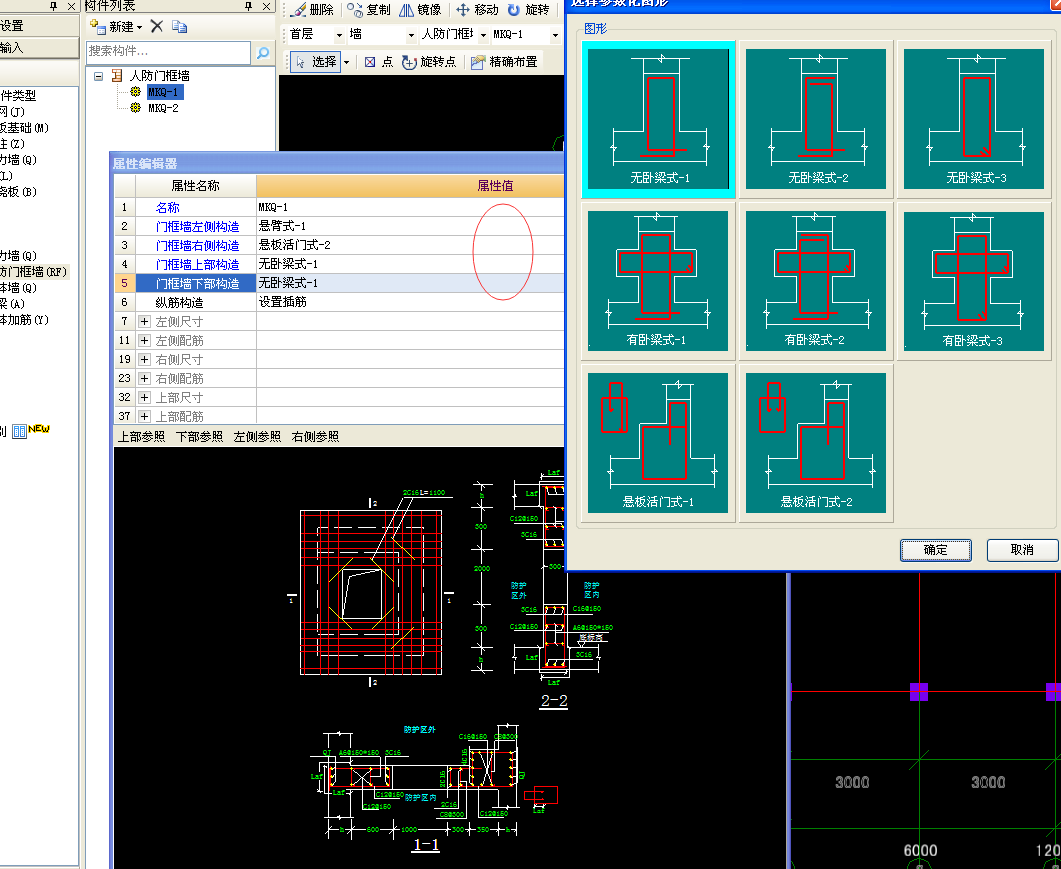Click the X delete icon in component list
Image resolution: width=1061 pixels, height=869 pixels.
pos(156,26)
